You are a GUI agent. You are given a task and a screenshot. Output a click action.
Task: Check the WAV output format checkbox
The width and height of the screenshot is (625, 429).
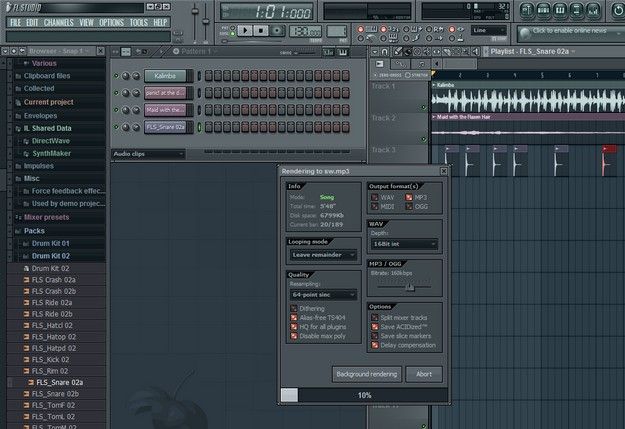point(375,197)
